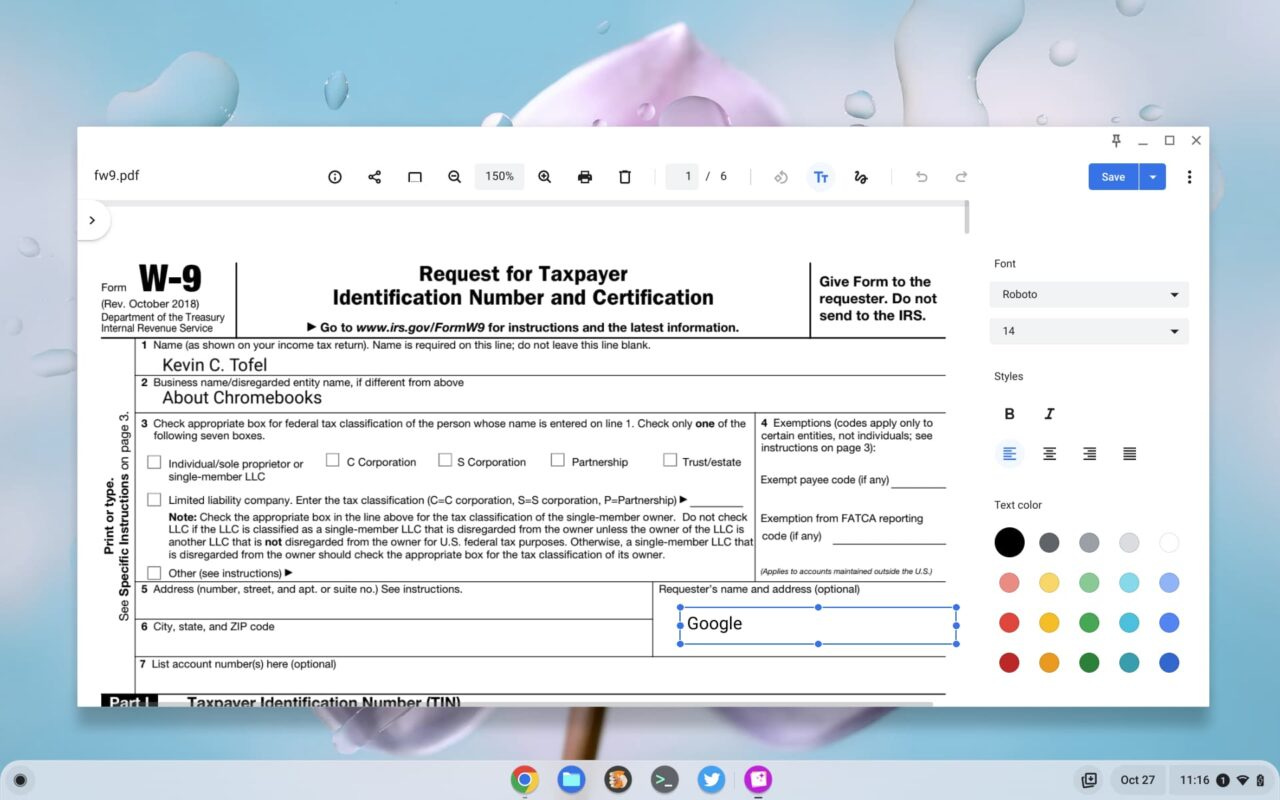The height and width of the screenshot is (800, 1280).
Task: Check the Trust/estate box
Action: tap(670, 460)
